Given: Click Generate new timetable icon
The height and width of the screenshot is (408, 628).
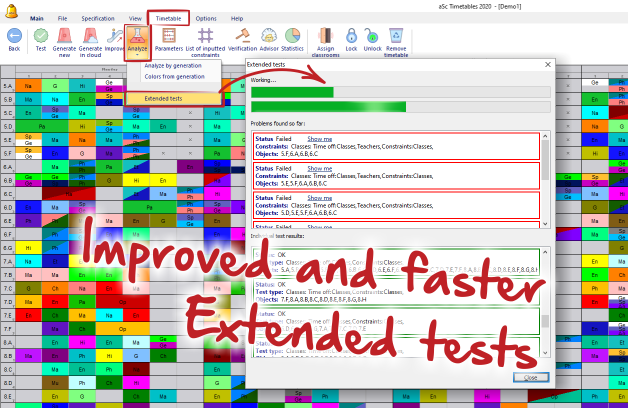Looking at the screenshot, I should pyautogui.click(x=64, y=36).
